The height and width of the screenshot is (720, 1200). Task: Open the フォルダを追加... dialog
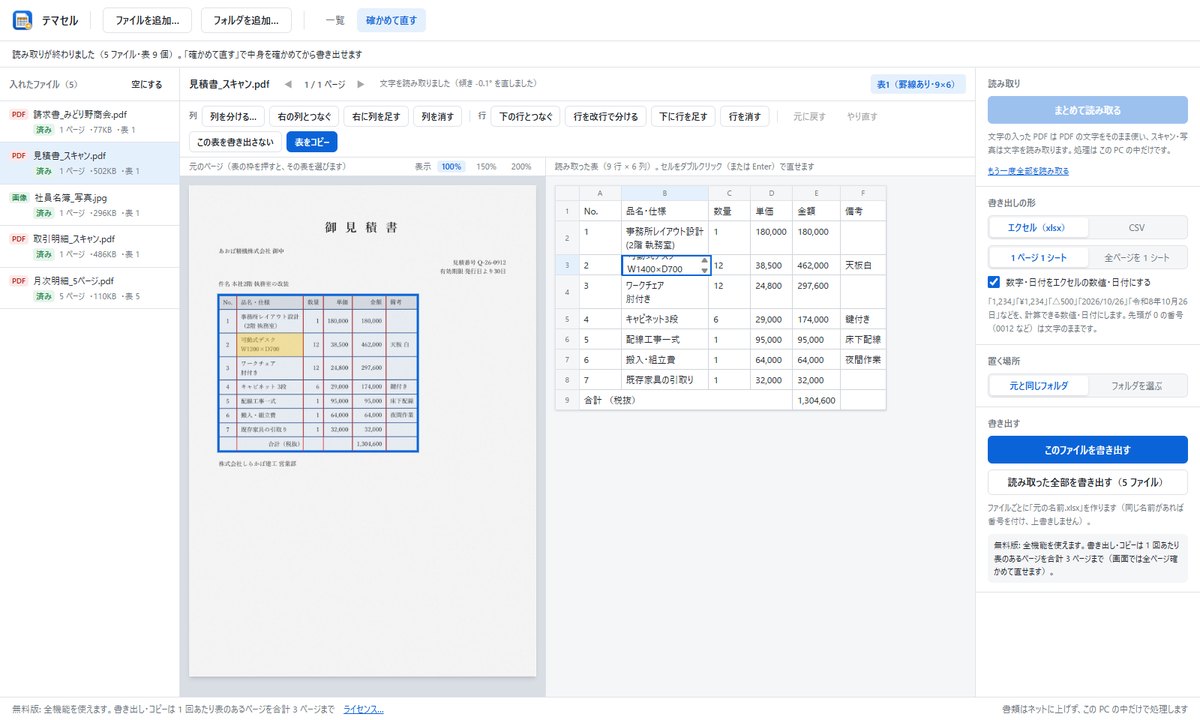point(246,20)
